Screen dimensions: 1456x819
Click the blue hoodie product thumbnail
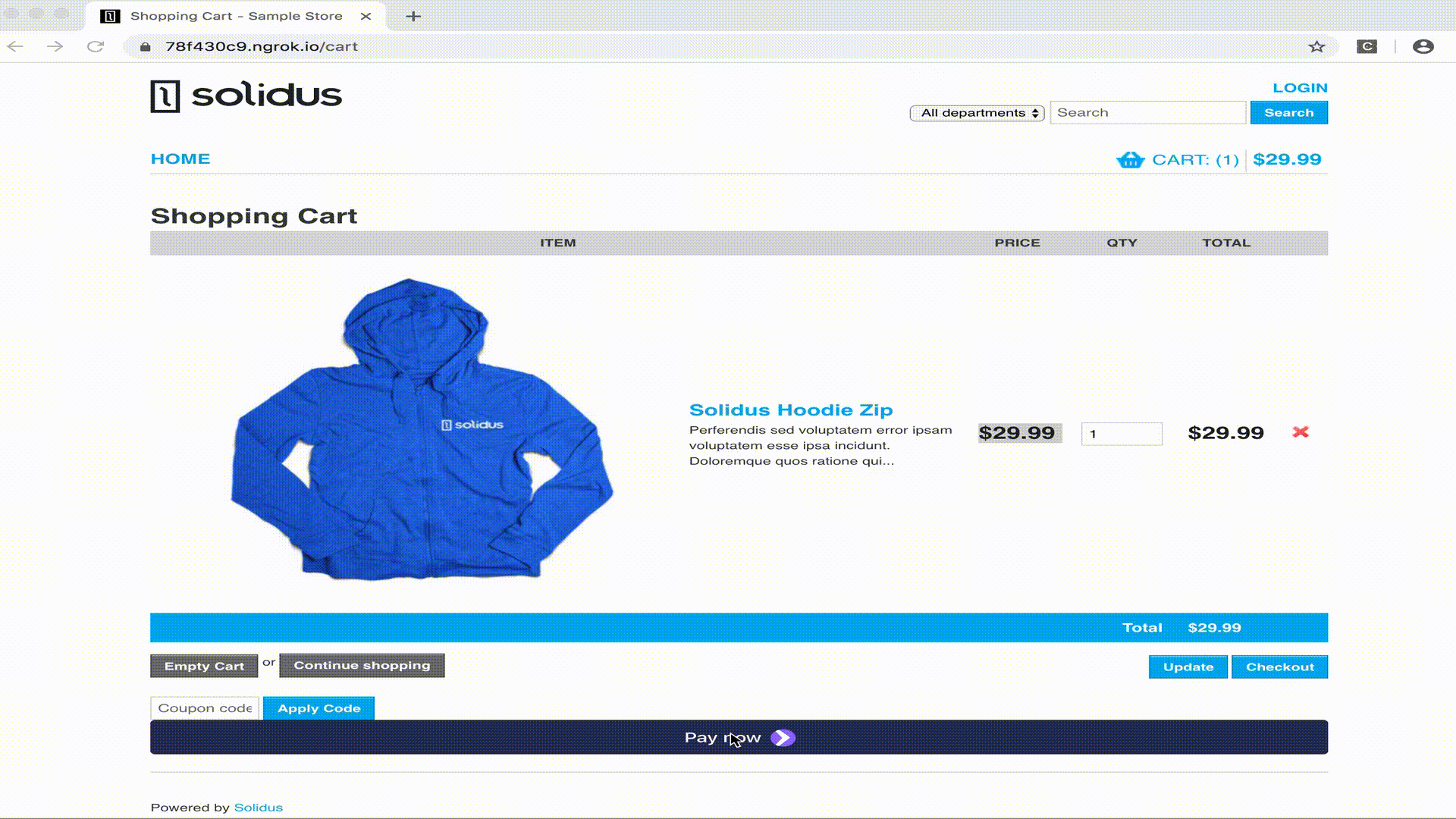[422, 430]
